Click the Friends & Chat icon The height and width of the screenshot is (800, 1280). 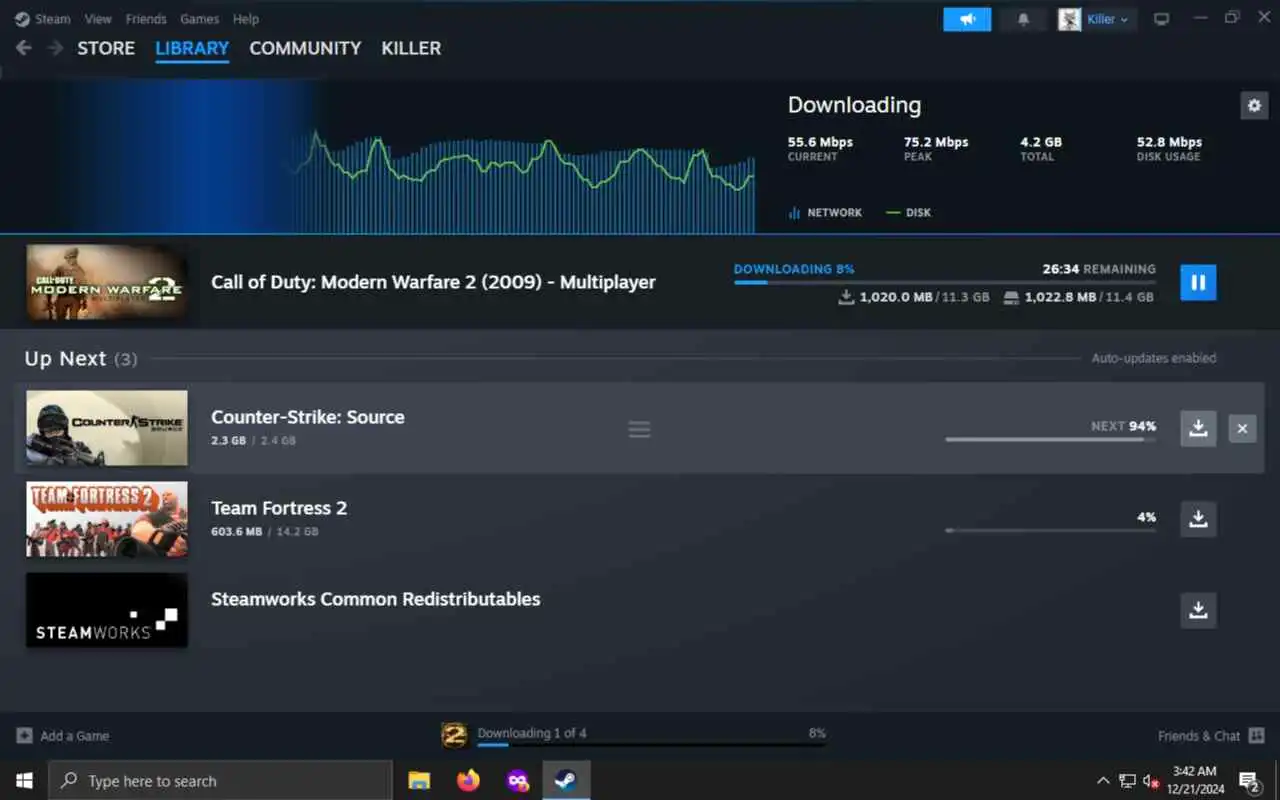coord(1257,736)
